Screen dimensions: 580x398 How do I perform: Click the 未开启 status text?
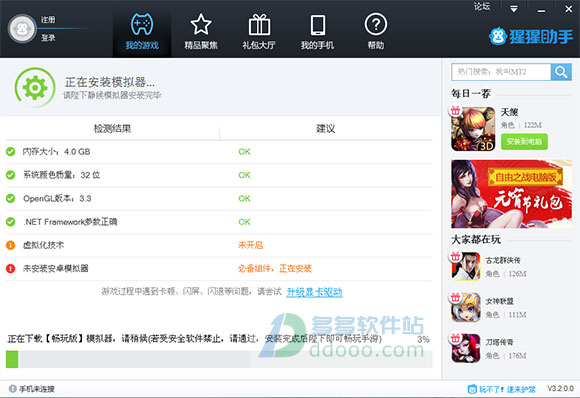tap(250, 245)
